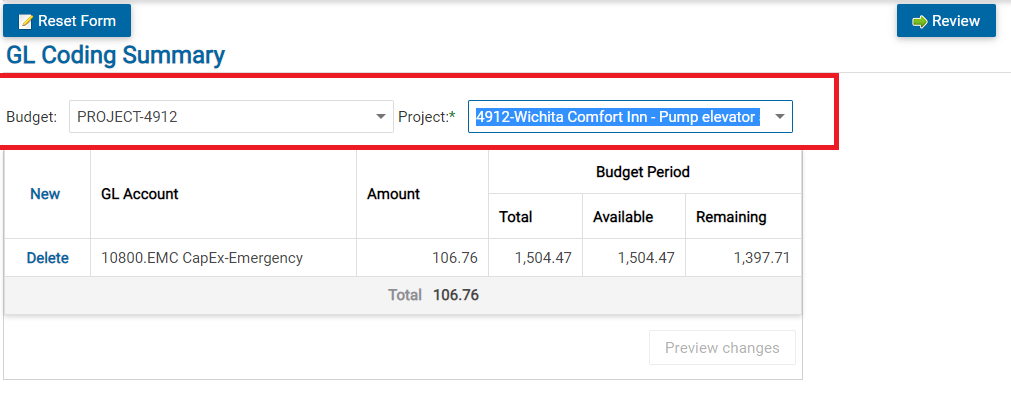The height and width of the screenshot is (404, 1011).
Task: Click the Amount column header
Action: [393, 194]
